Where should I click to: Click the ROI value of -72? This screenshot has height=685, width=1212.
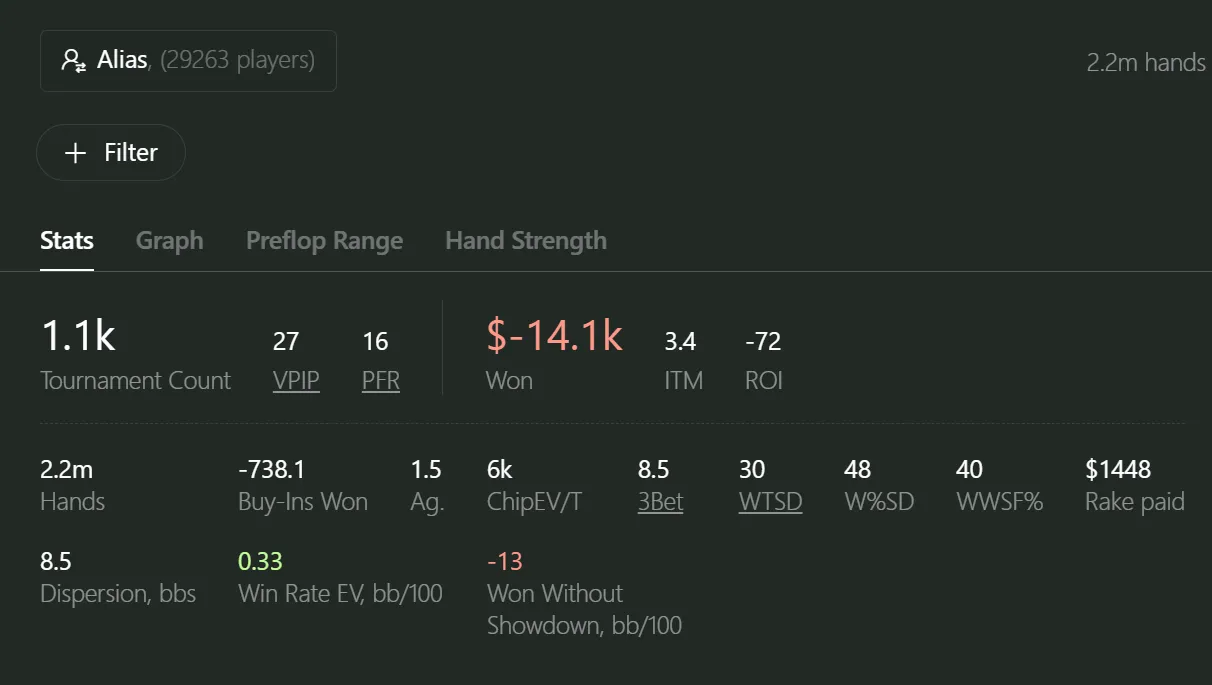click(x=763, y=342)
